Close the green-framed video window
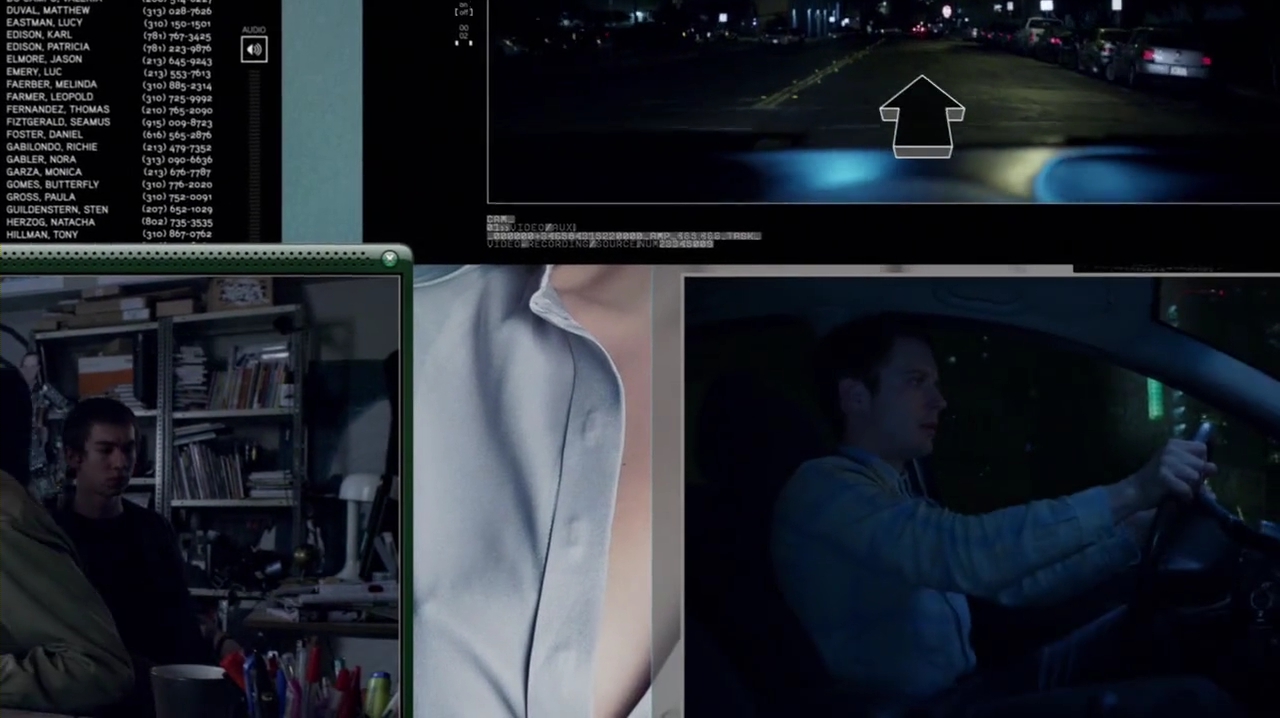 [x=389, y=259]
